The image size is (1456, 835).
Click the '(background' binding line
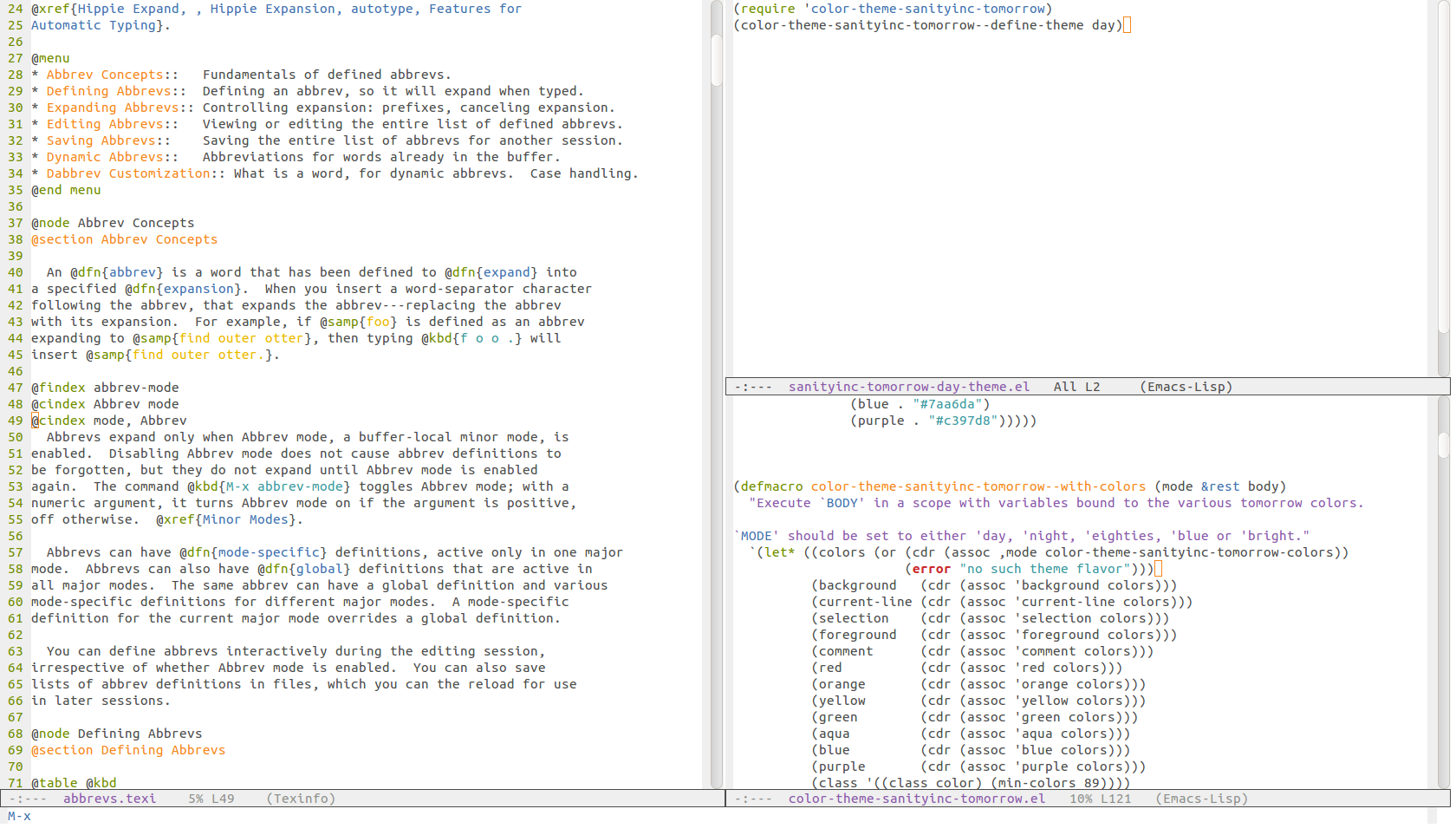[994, 585]
